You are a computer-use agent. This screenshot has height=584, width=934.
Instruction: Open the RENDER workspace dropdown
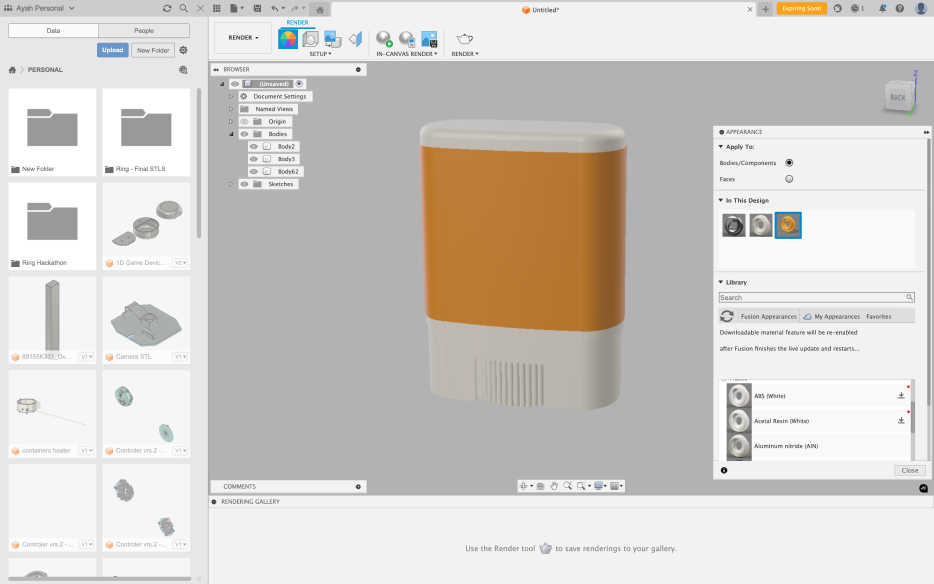click(242, 38)
